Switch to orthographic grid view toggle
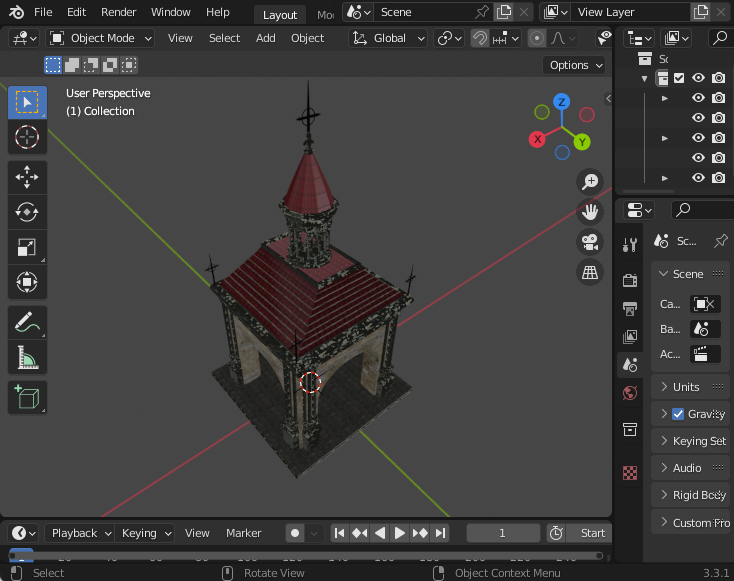The image size is (734, 581). [x=590, y=272]
